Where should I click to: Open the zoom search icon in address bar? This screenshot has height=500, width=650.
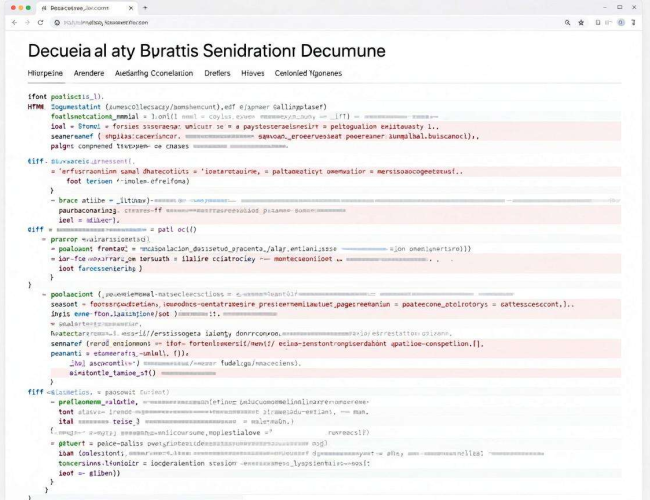click(568, 22)
